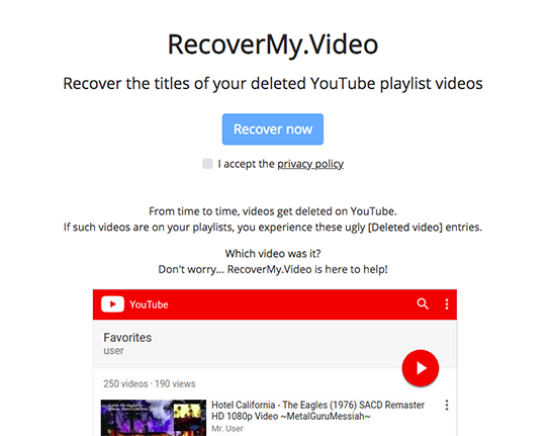The height and width of the screenshot is (436, 550).
Task: Tick the privacy policy acceptance checkbox
Action: pos(207,163)
